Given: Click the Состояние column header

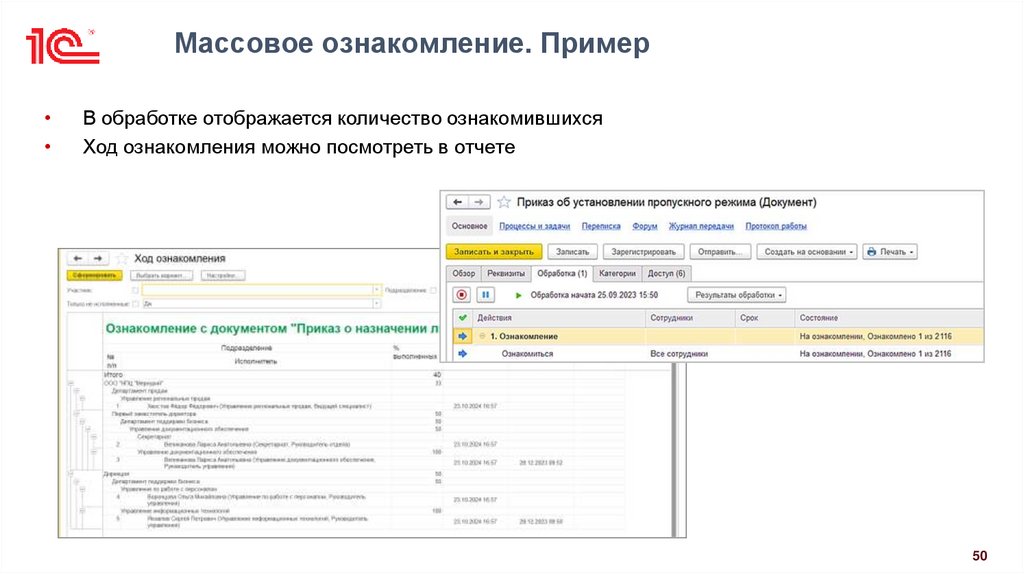Looking at the screenshot, I should (x=889, y=318).
